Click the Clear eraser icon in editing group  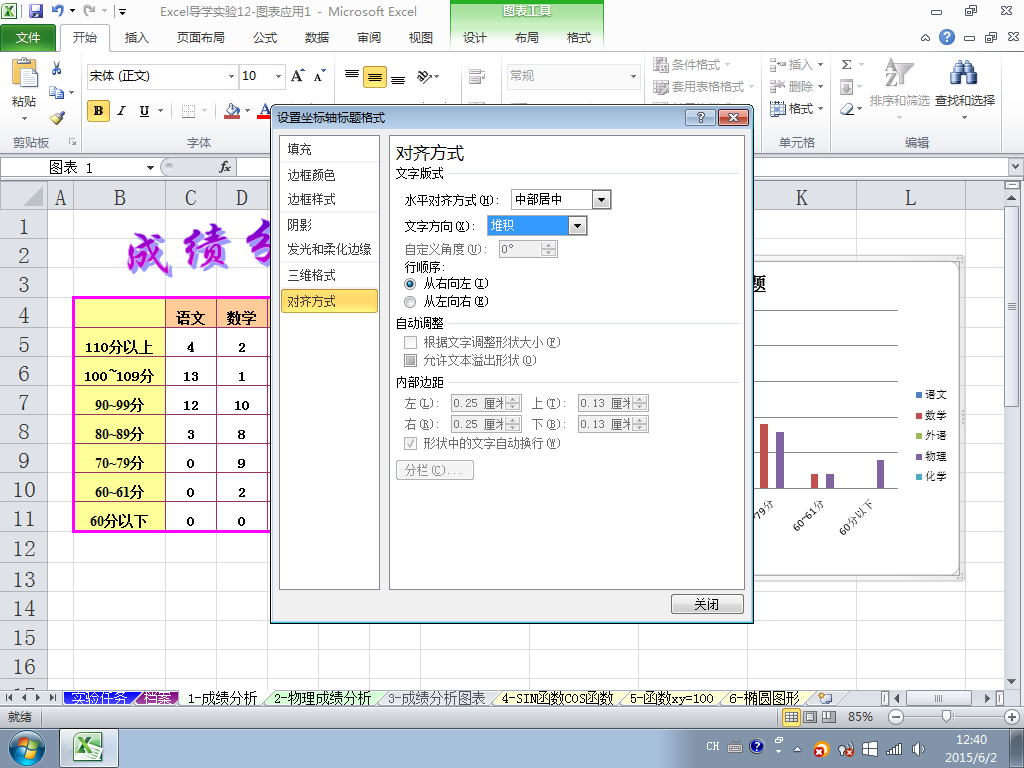point(847,109)
